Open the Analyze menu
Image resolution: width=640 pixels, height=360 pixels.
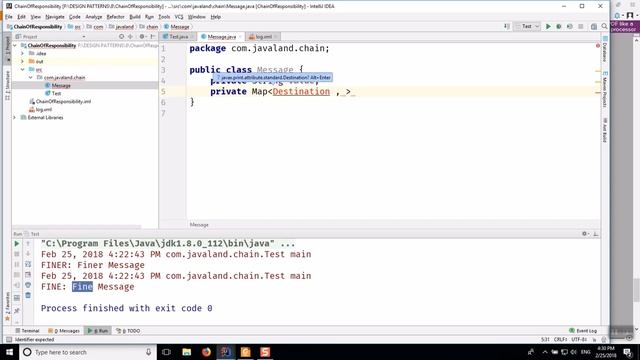pos(93,17)
